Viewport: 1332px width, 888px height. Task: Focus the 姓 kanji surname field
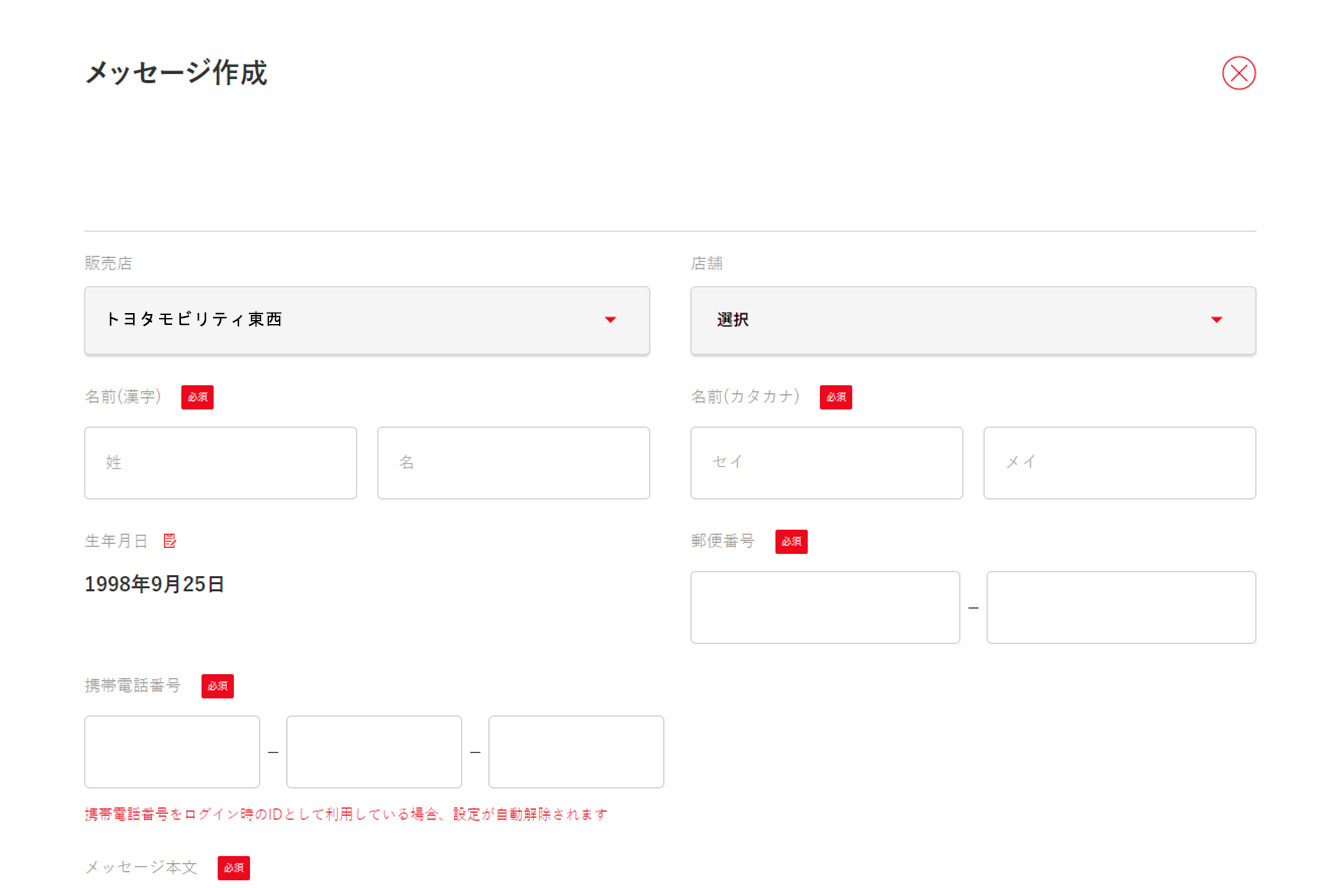click(220, 463)
